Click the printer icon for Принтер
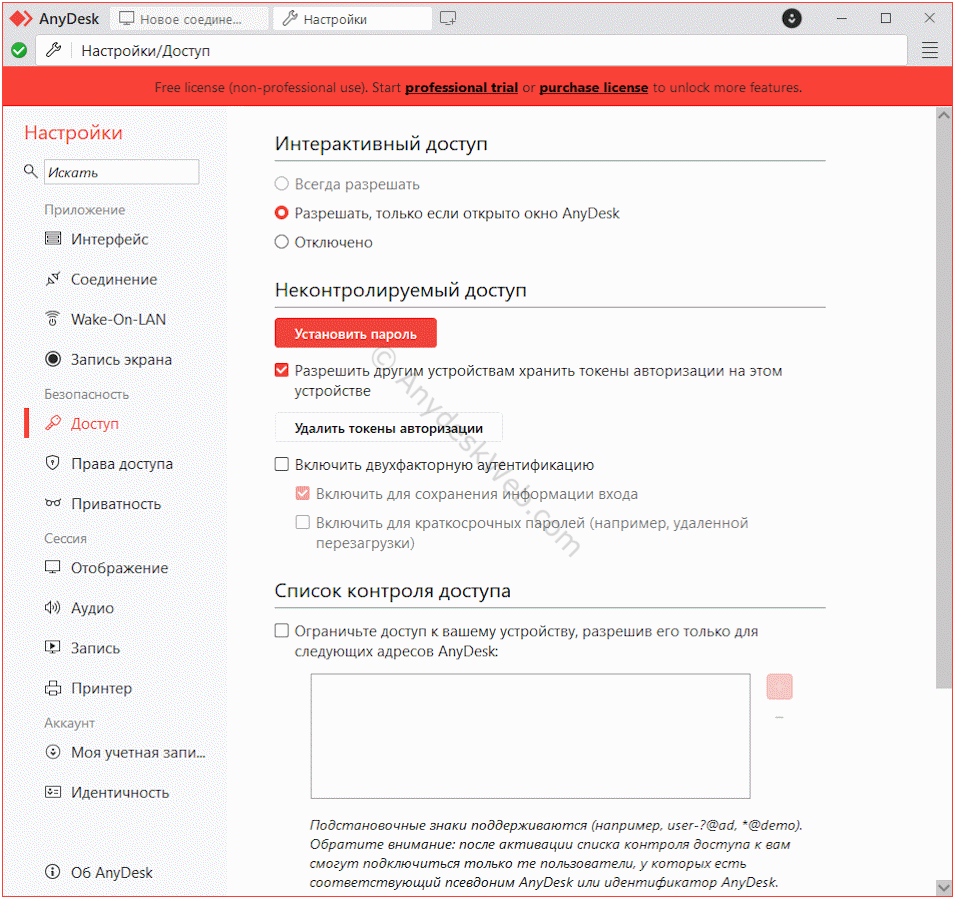The height and width of the screenshot is (899, 955). tap(53, 688)
